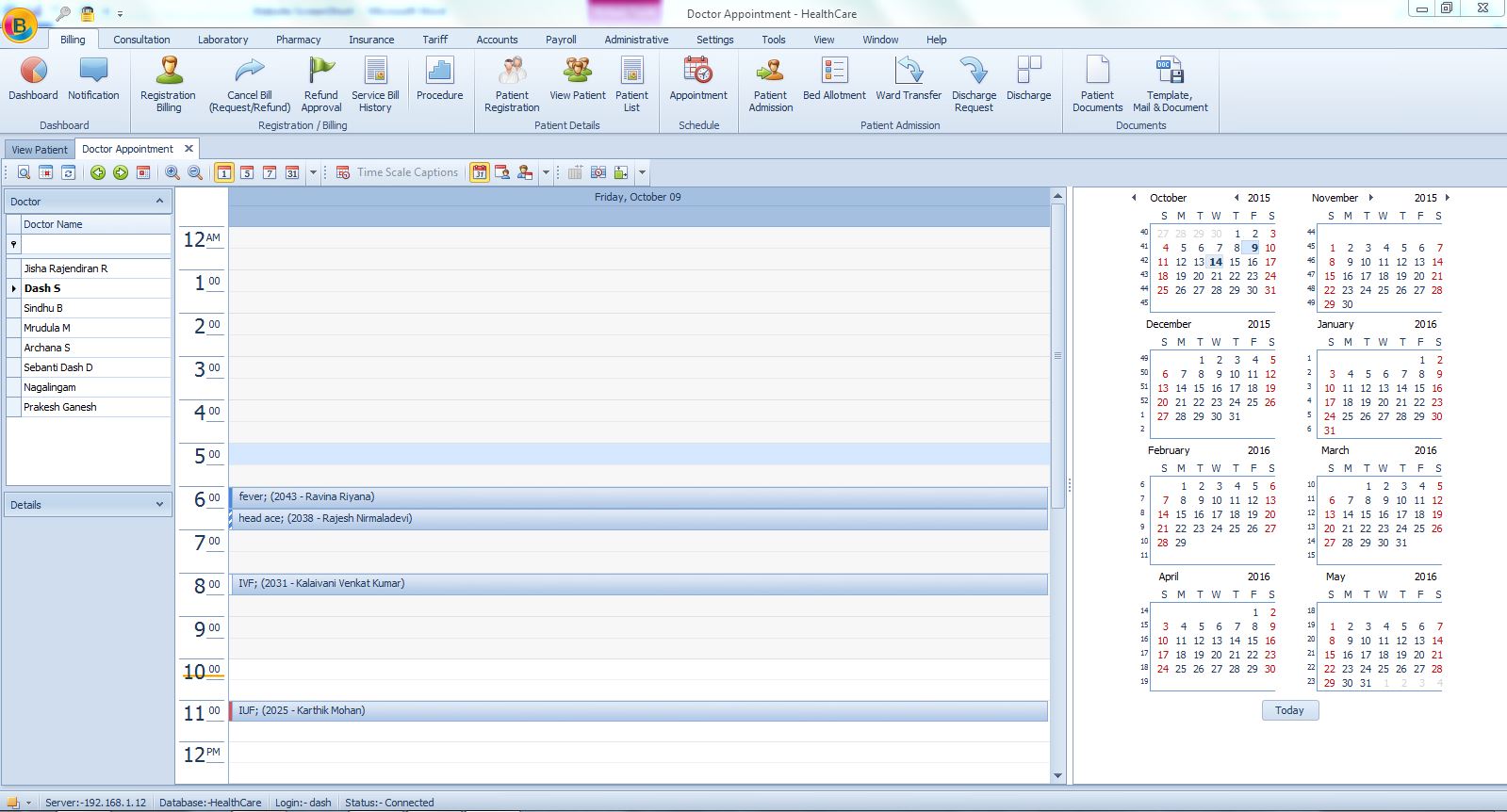This screenshot has width=1507, height=812.
Task: Close the Doctor Appointment tab
Action: click(x=188, y=149)
